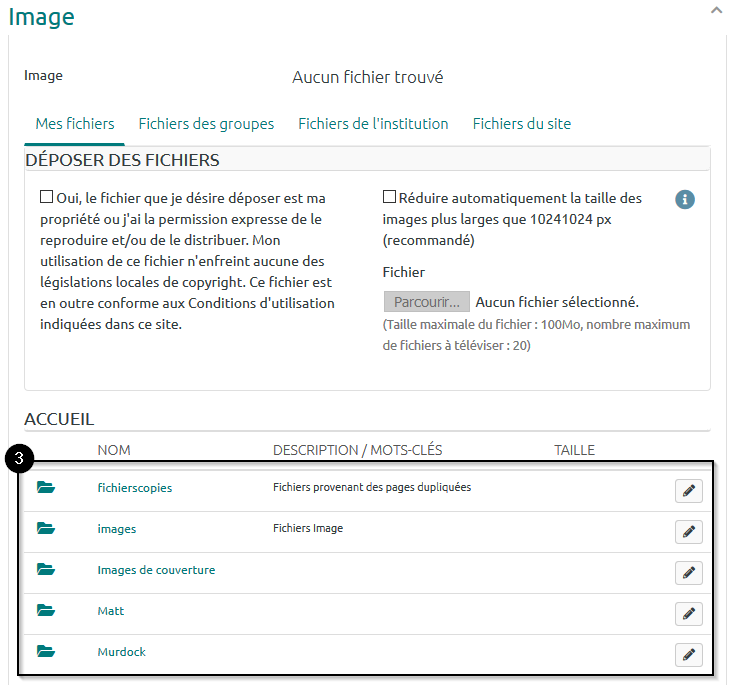Viewport: 731px width, 685px height.
Task: Click the folder icon beside Matt
Action: [46, 611]
